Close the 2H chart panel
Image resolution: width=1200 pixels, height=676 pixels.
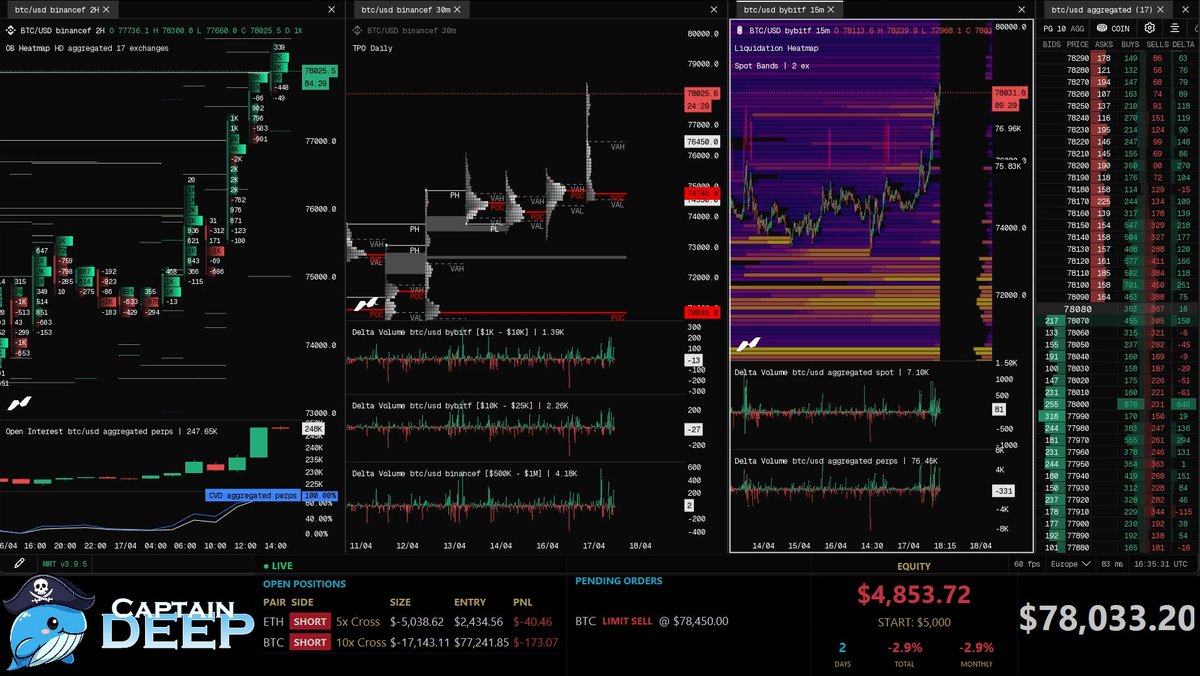tap(332, 9)
